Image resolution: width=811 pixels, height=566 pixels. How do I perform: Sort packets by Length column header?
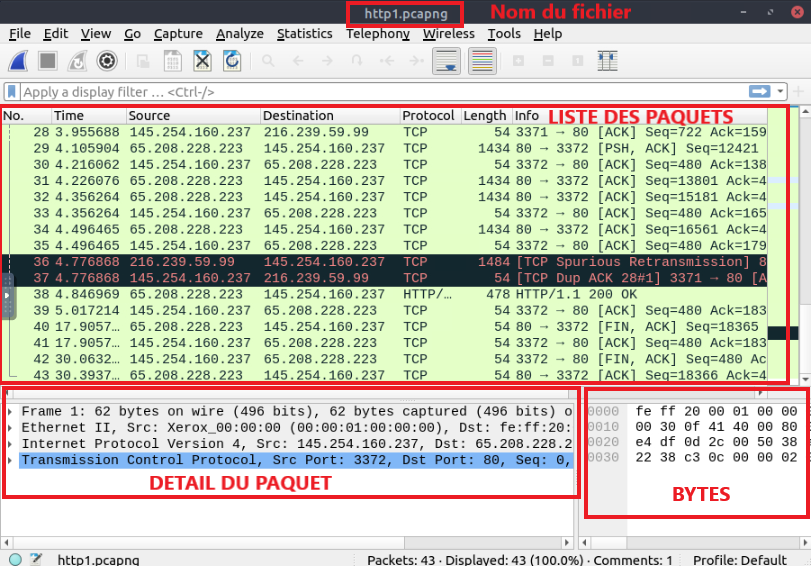486,115
